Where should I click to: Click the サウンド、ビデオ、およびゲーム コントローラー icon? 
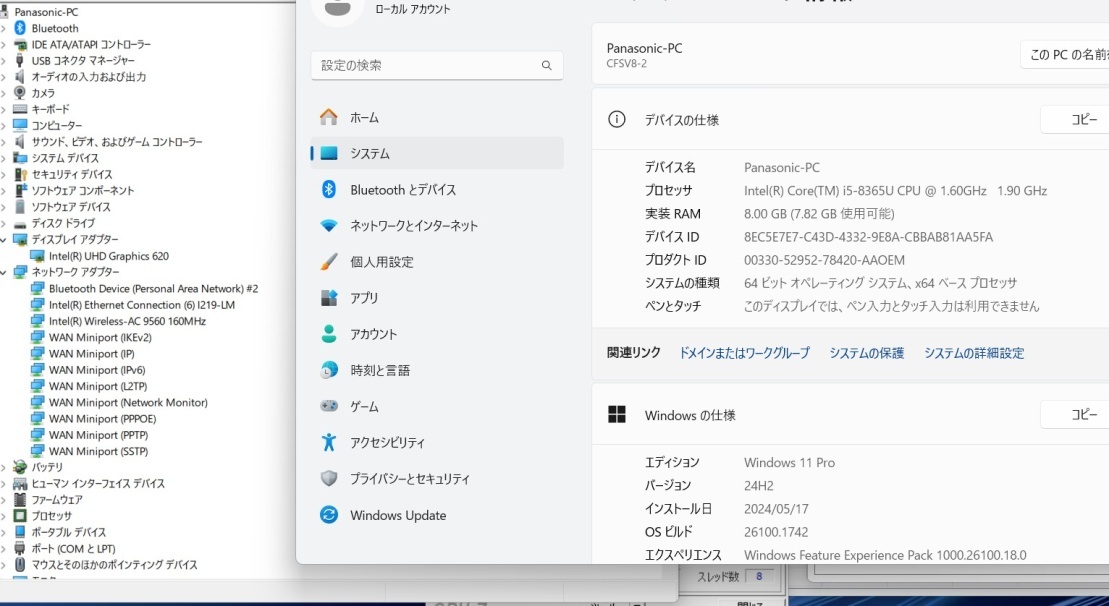(x=20, y=142)
